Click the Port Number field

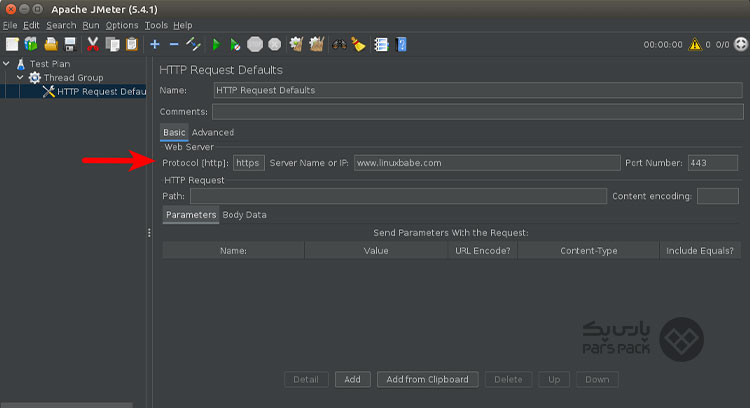pyautogui.click(x=713, y=163)
